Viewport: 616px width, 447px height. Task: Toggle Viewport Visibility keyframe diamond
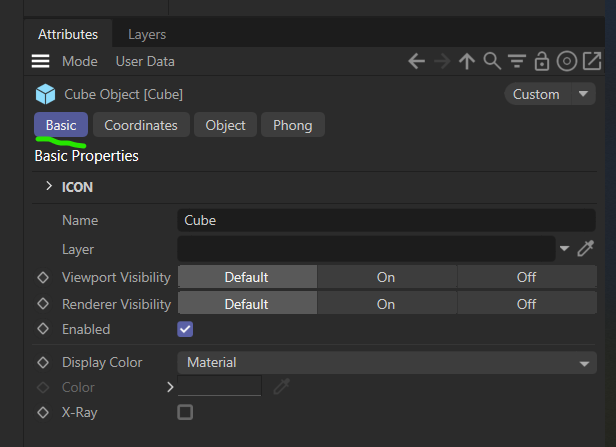[43, 277]
